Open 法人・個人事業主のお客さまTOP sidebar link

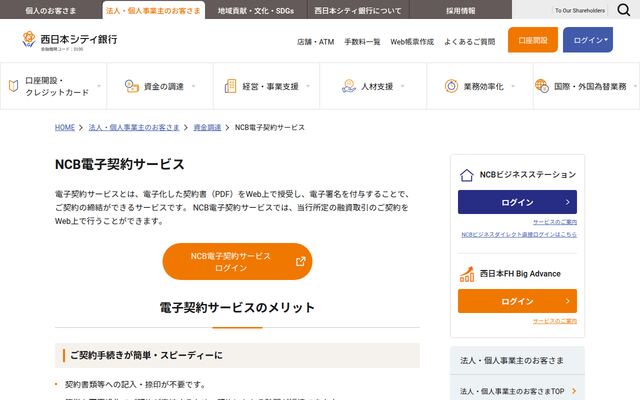517,391
